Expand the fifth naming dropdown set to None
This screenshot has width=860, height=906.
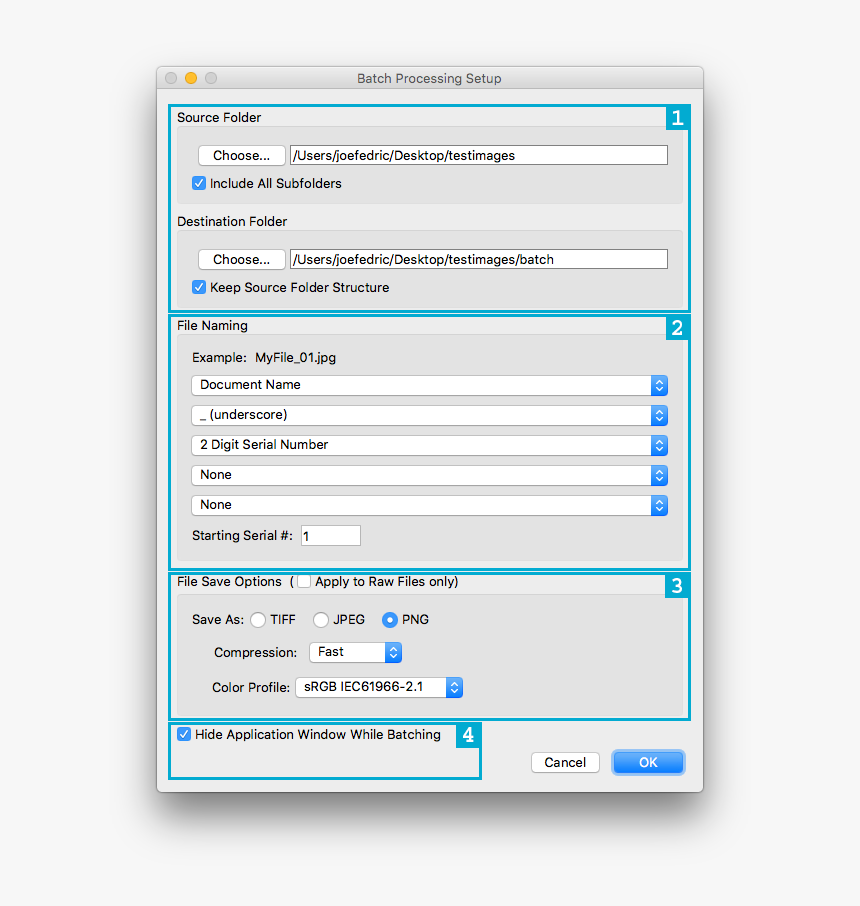[x=428, y=505]
